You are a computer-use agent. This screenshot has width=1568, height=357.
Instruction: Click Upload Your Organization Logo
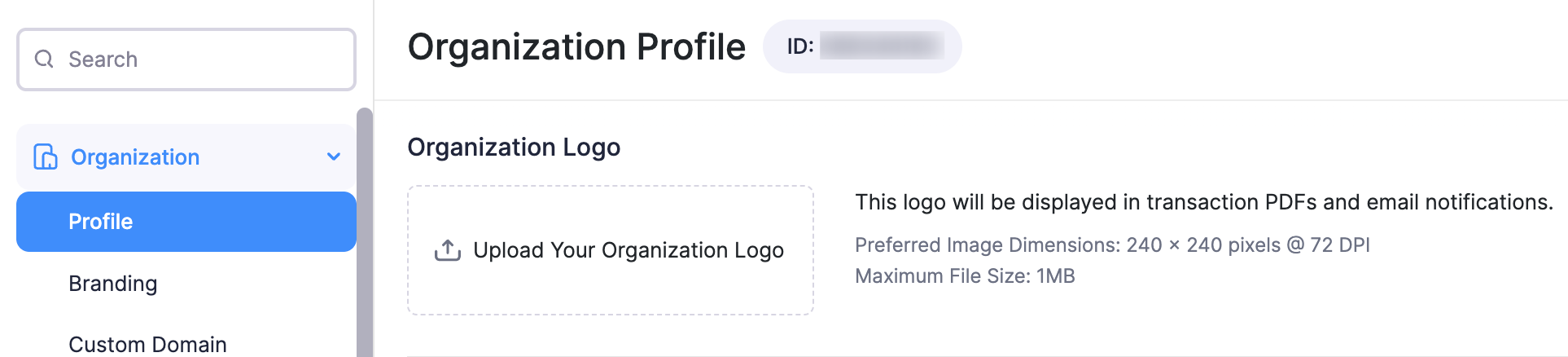point(629,250)
